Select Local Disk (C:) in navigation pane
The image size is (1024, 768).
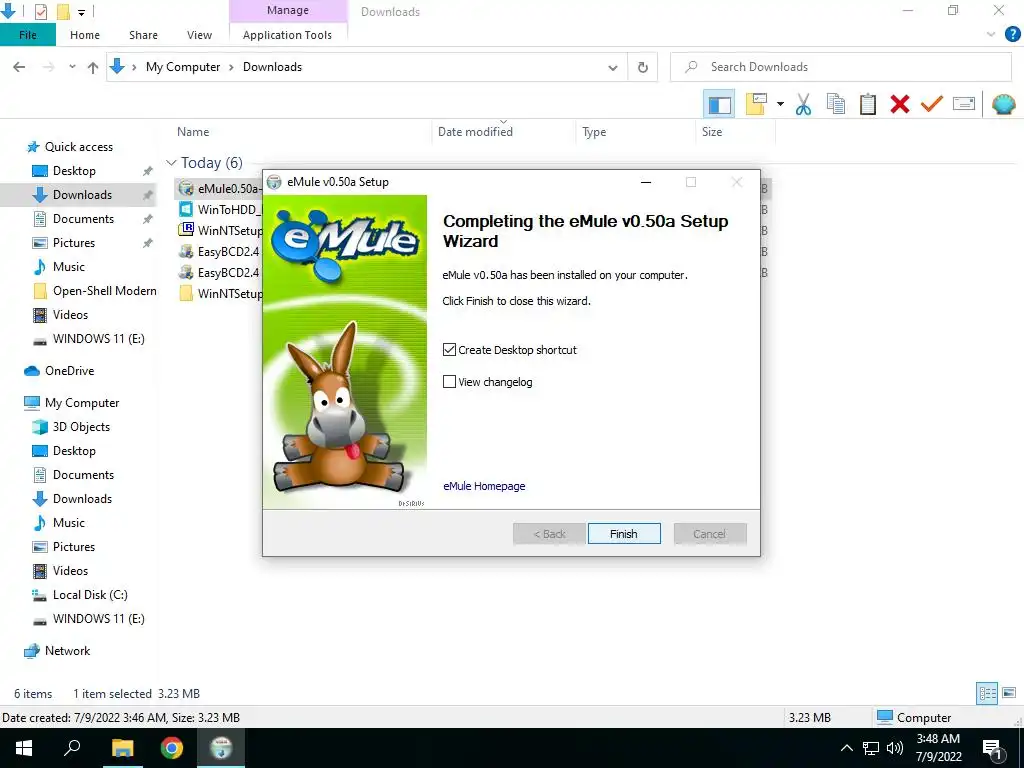(x=90, y=595)
